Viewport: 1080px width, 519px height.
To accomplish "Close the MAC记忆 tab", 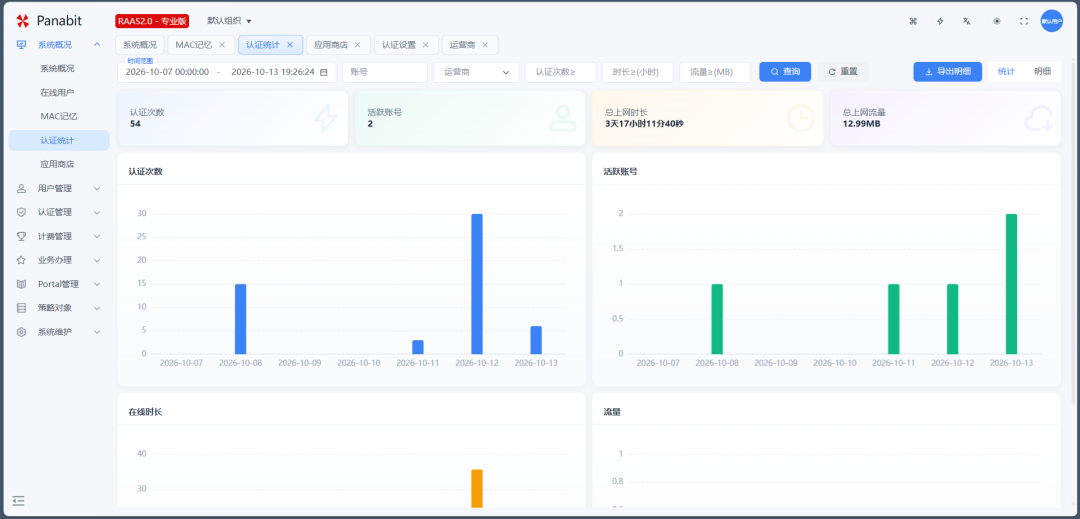I will tap(222, 45).
